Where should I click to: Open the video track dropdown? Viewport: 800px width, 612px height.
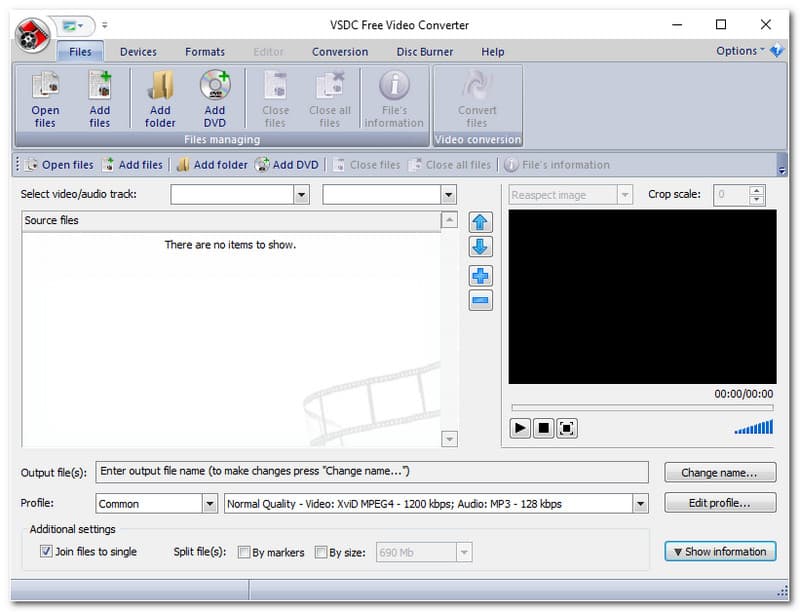[x=302, y=194]
